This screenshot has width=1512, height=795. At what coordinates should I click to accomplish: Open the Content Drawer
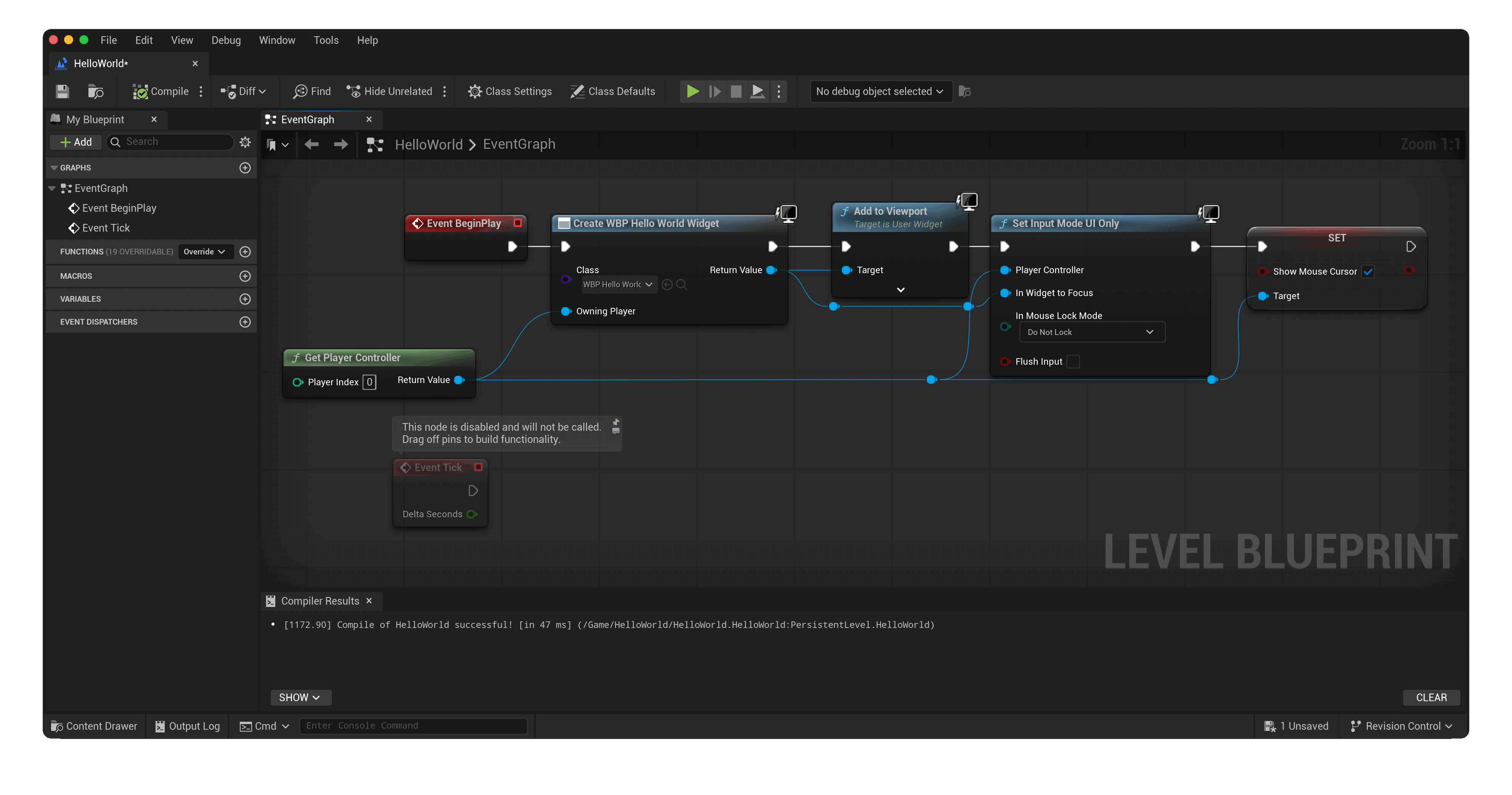[94, 726]
